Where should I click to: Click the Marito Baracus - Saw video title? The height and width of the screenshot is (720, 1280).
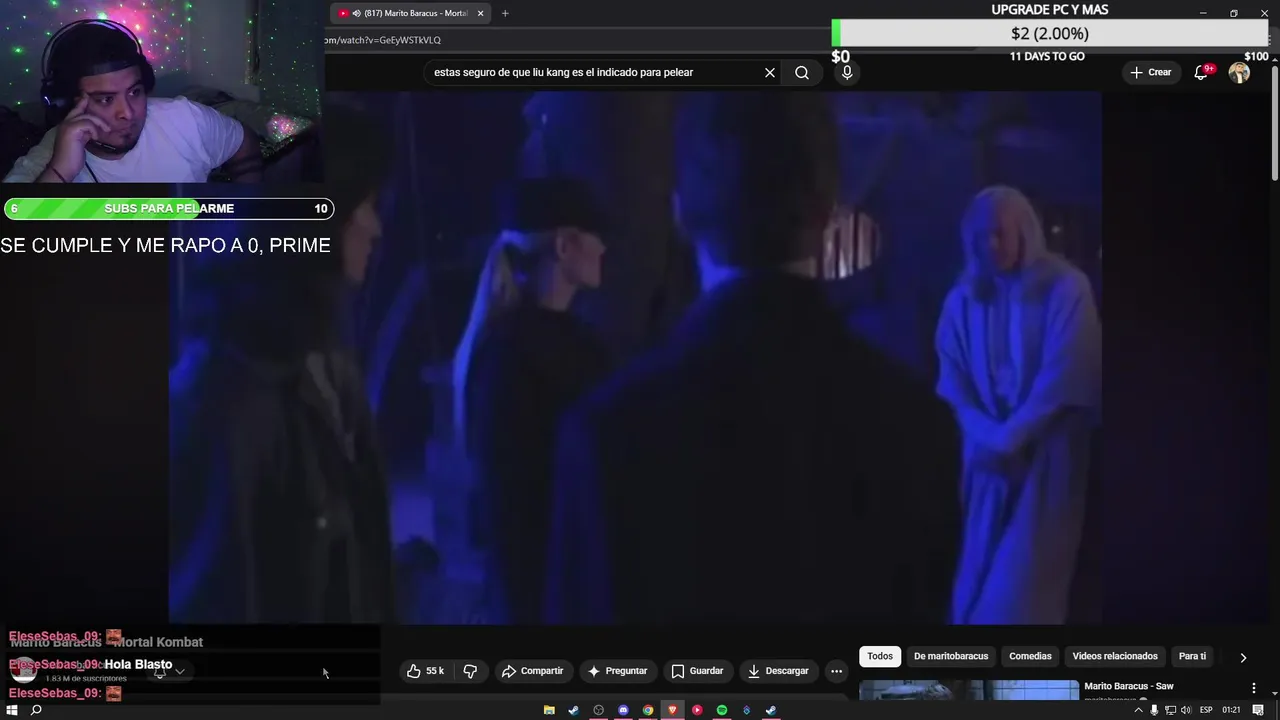coord(1129,686)
